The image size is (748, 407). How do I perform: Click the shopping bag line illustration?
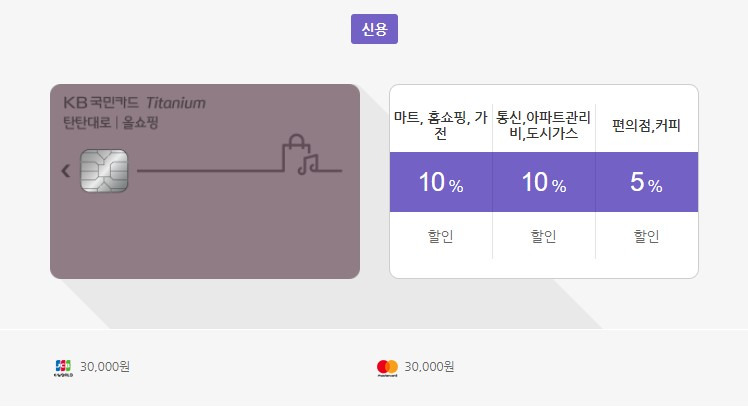point(296,153)
